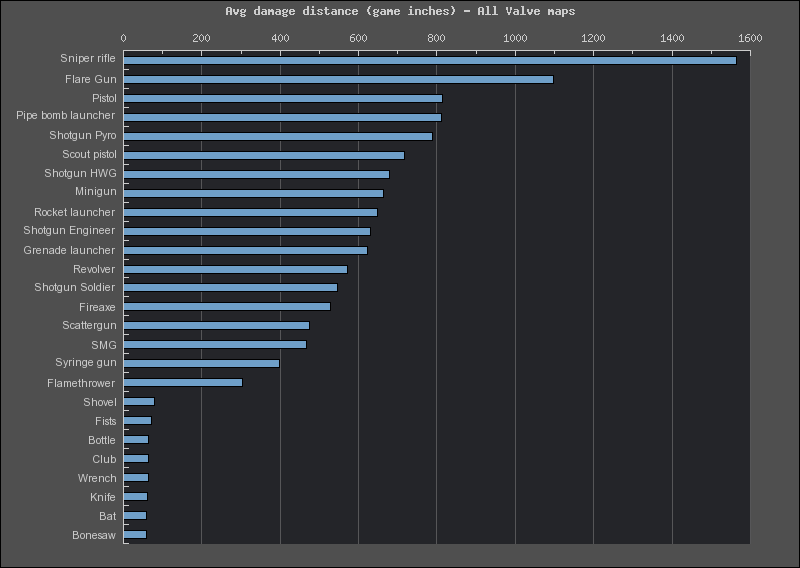Select the Pipe bomb launcher bar

(282, 117)
